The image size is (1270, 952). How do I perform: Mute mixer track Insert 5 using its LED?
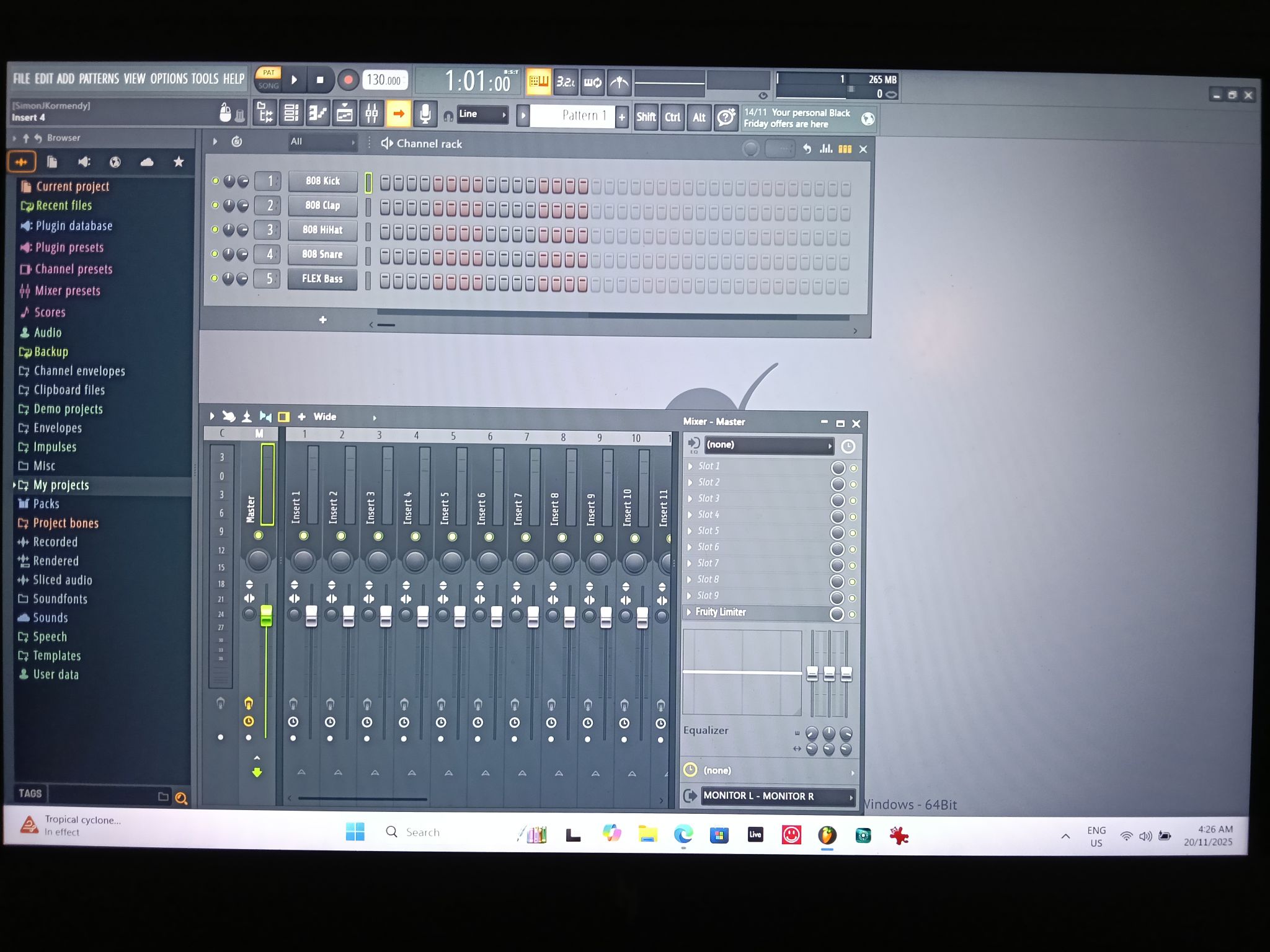[x=452, y=537]
